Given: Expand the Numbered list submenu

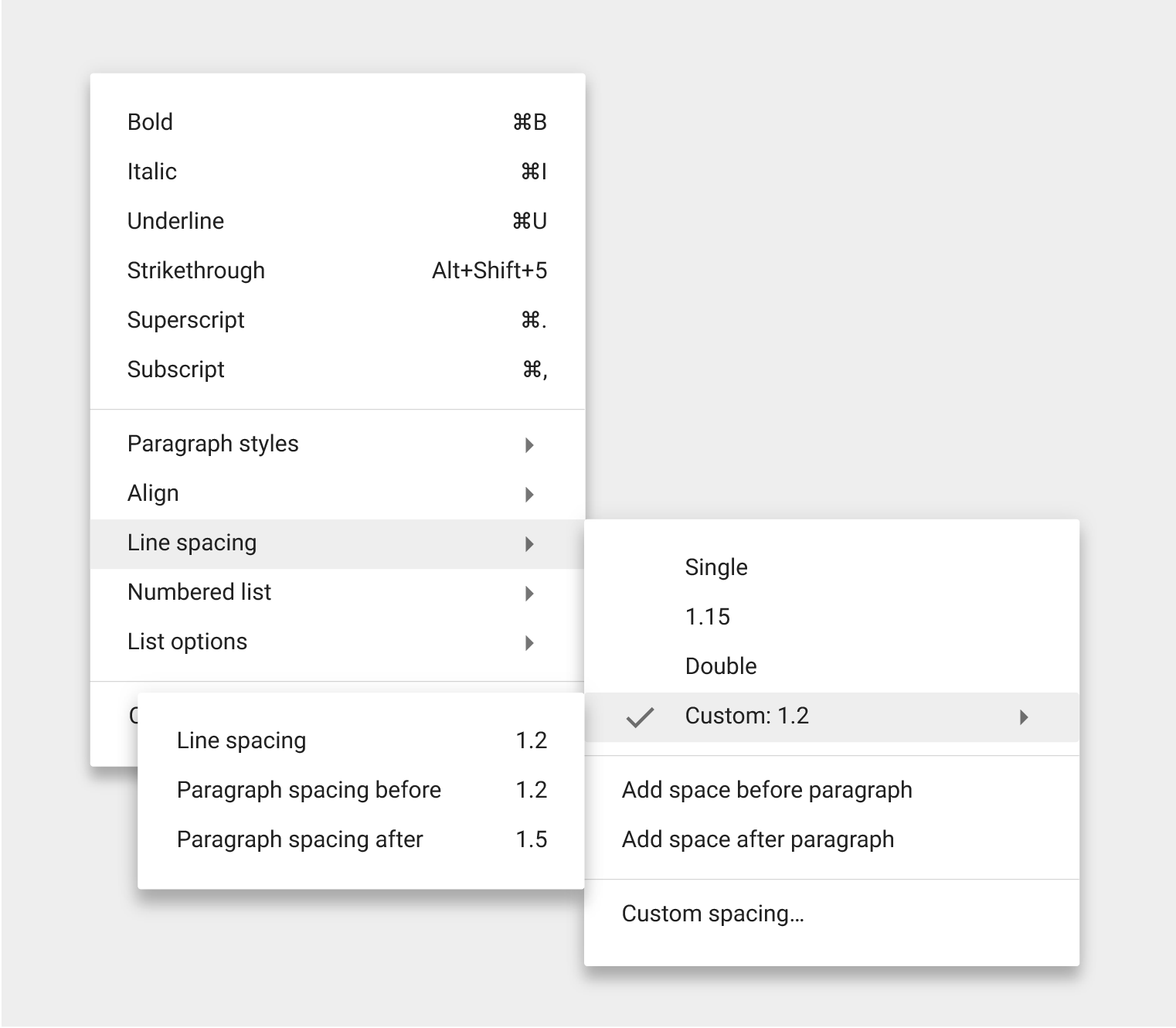Looking at the screenshot, I should tap(529, 593).
